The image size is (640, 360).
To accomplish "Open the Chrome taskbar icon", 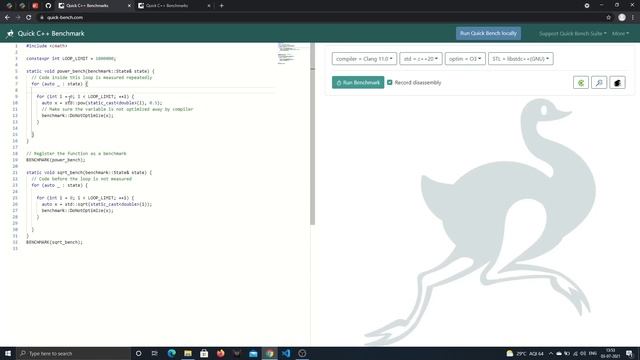I will [269, 353].
